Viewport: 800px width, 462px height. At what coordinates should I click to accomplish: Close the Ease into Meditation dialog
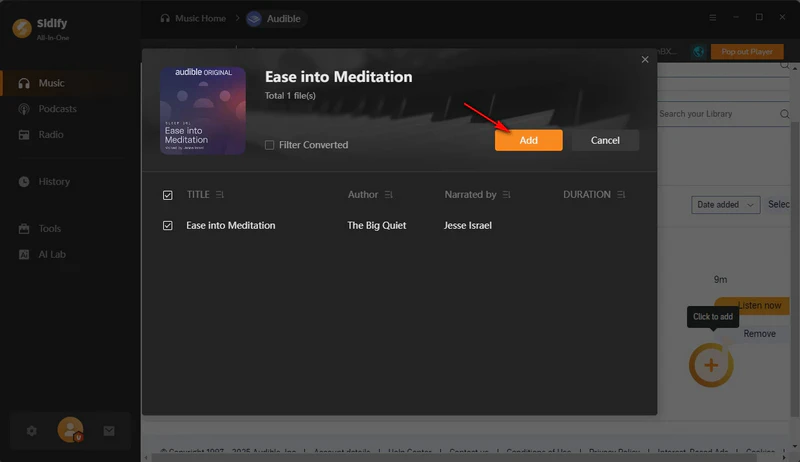click(x=645, y=60)
